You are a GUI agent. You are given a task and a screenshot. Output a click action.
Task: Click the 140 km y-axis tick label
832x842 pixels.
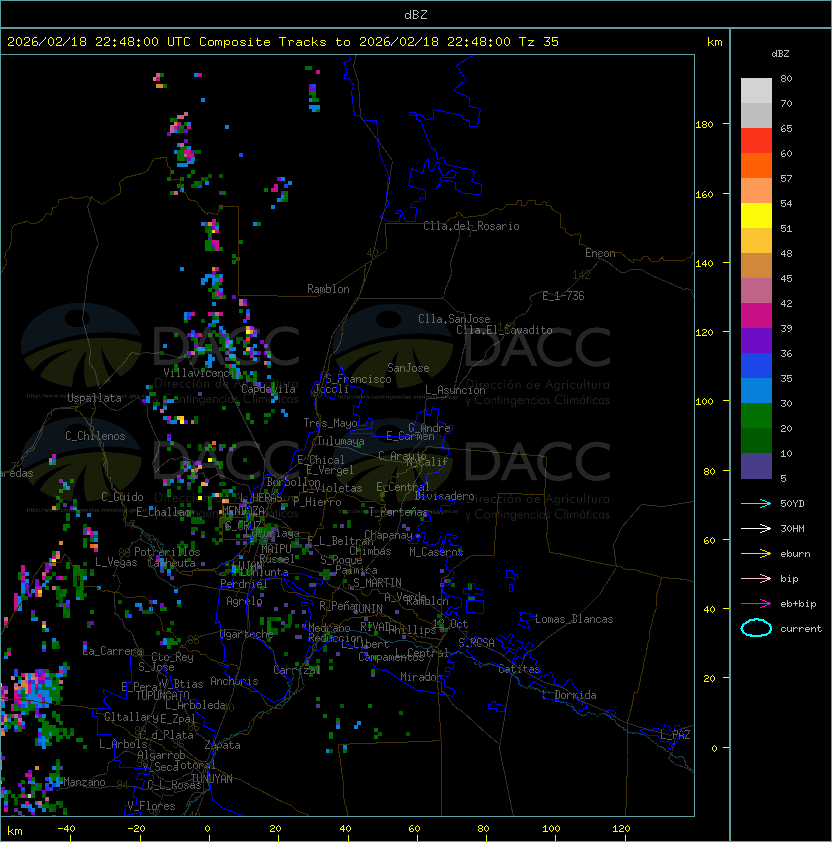click(704, 263)
